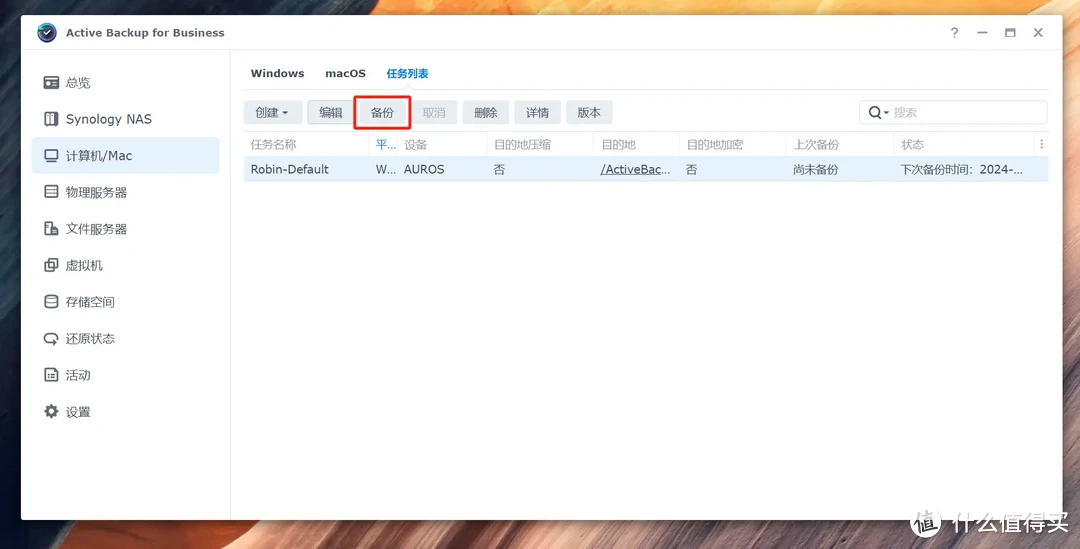Image resolution: width=1080 pixels, height=549 pixels.
Task: Click the 虚拟机 virtual machine icon
Action: pyautogui.click(x=52, y=265)
